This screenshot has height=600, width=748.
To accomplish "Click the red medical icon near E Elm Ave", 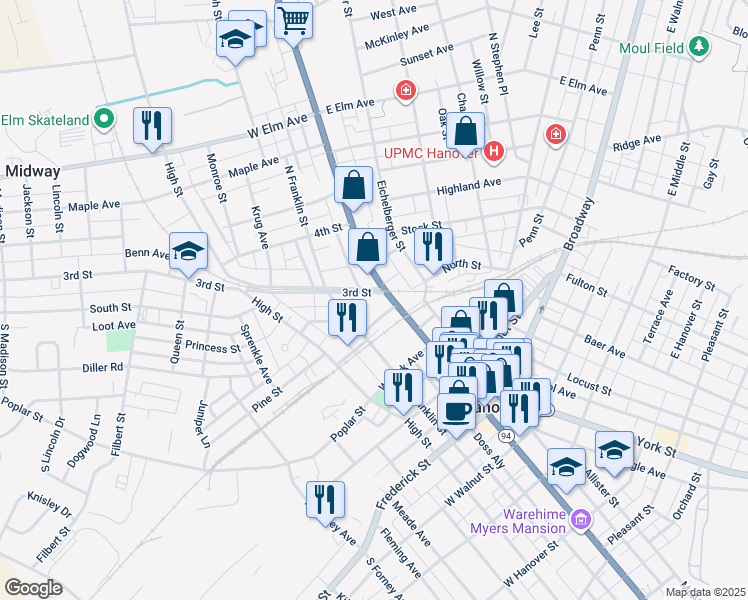I will pyautogui.click(x=405, y=93).
